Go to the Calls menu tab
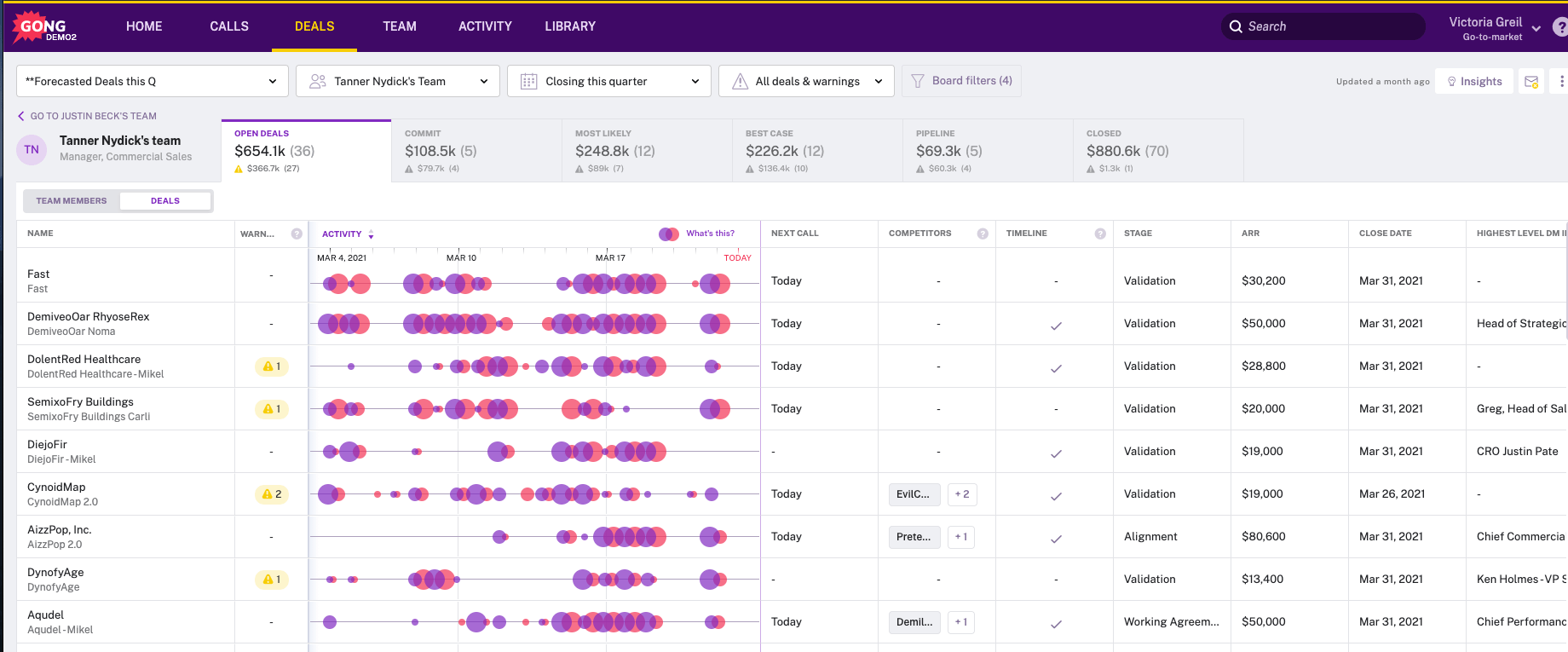Screen dimensions: 1568x652 (x=229, y=26)
